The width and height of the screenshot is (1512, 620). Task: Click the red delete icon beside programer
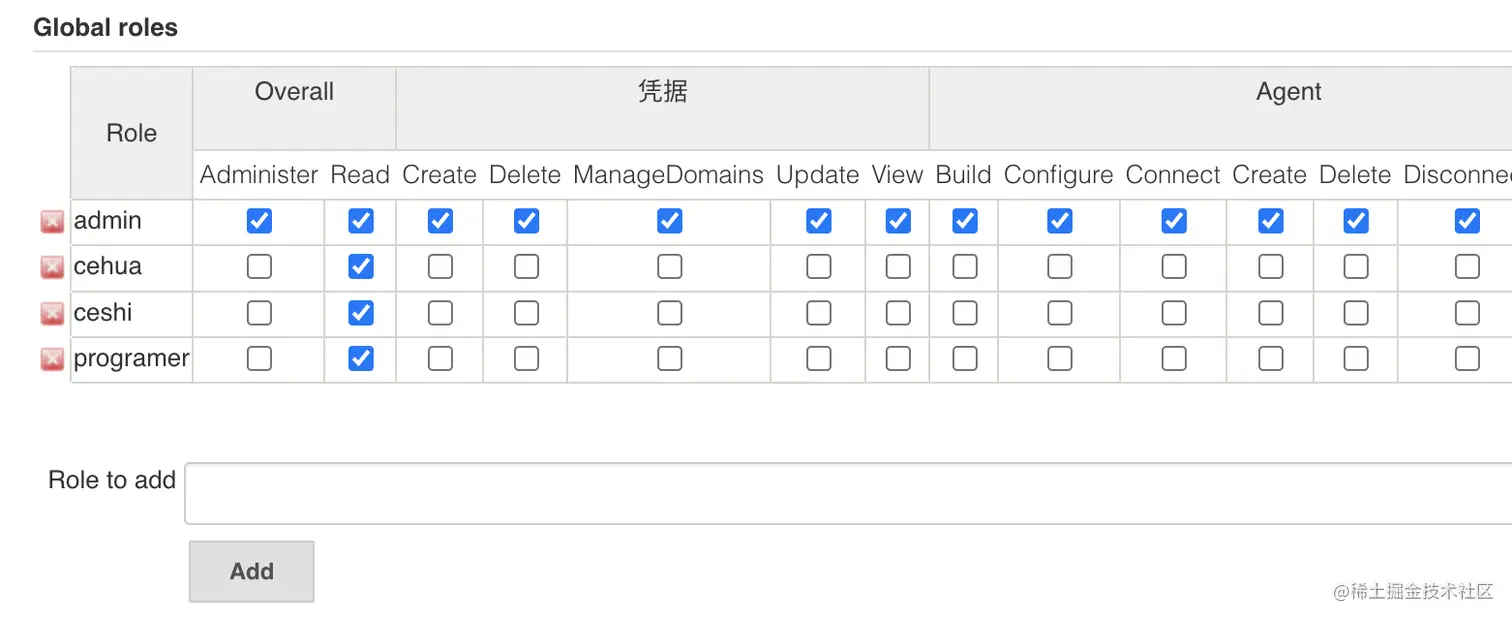(52, 359)
